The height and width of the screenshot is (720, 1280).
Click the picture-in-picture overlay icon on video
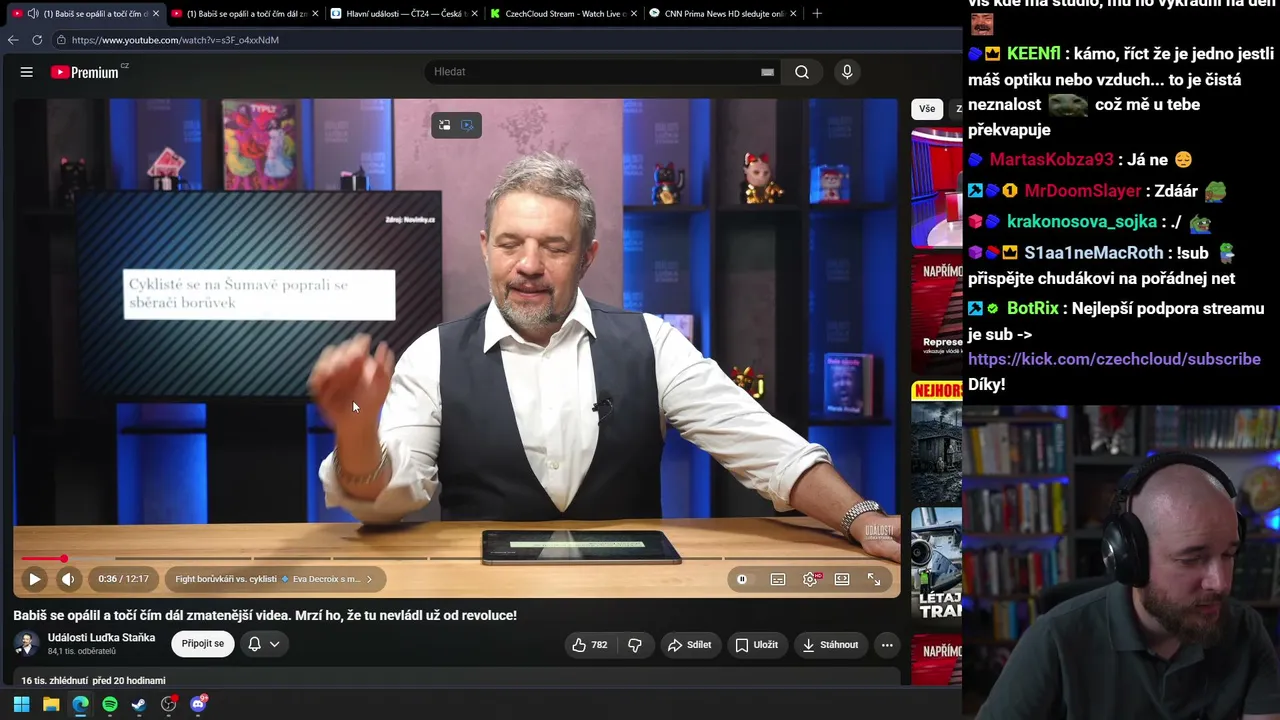[445, 125]
